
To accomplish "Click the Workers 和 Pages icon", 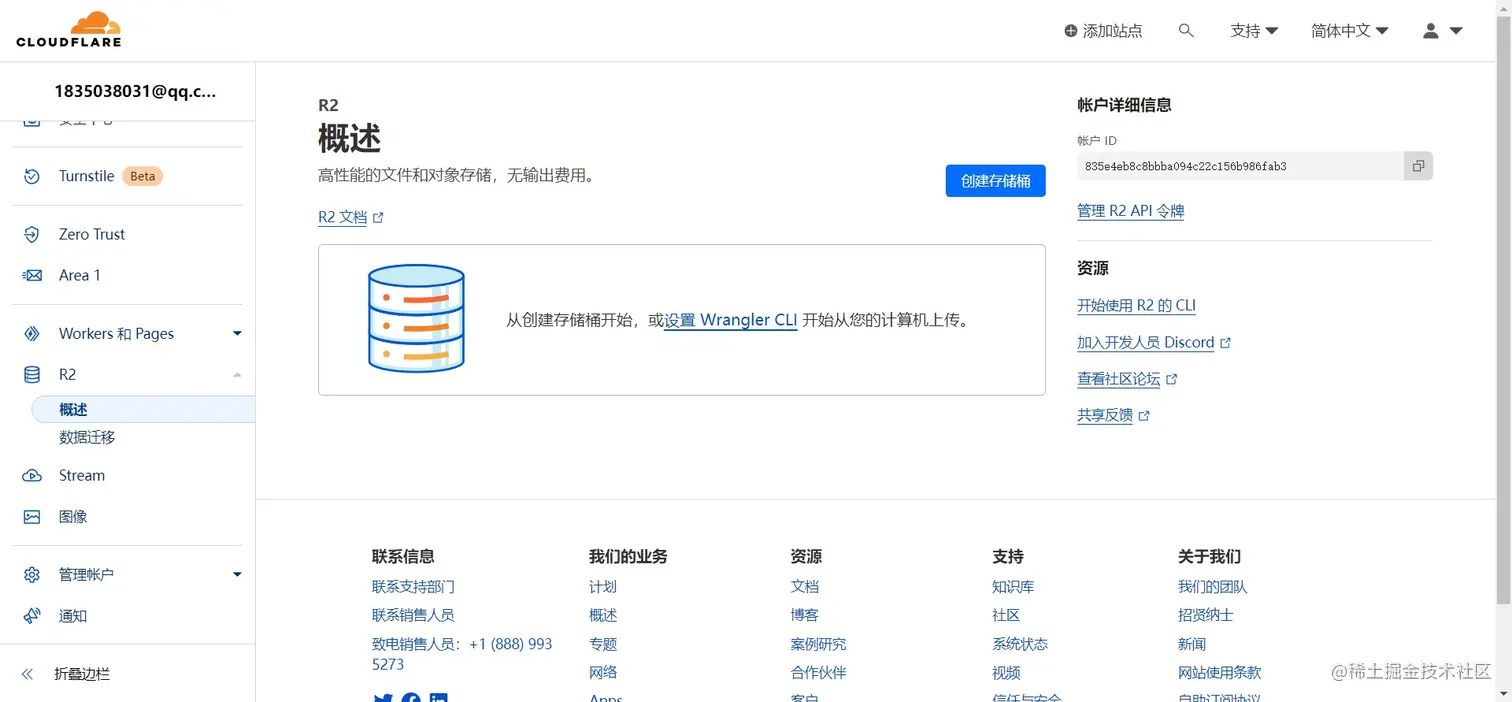I will 32,334.
